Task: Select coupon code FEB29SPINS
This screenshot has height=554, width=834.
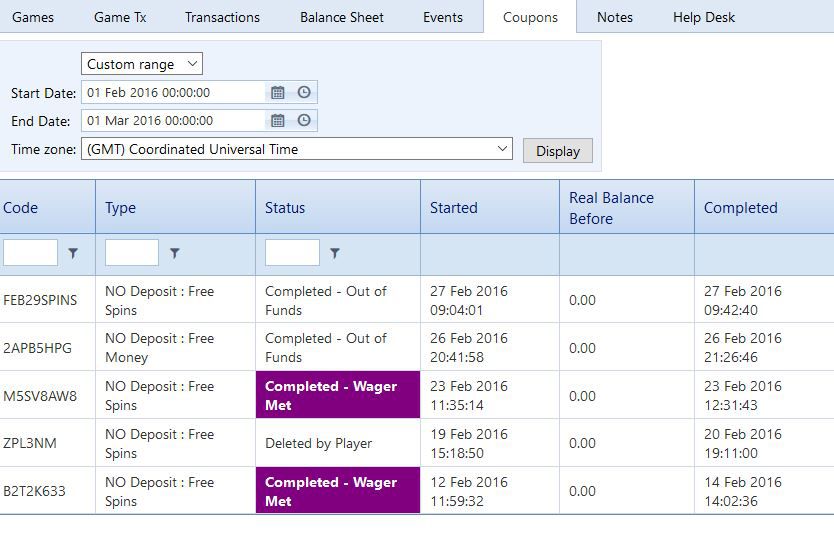Action: click(40, 300)
